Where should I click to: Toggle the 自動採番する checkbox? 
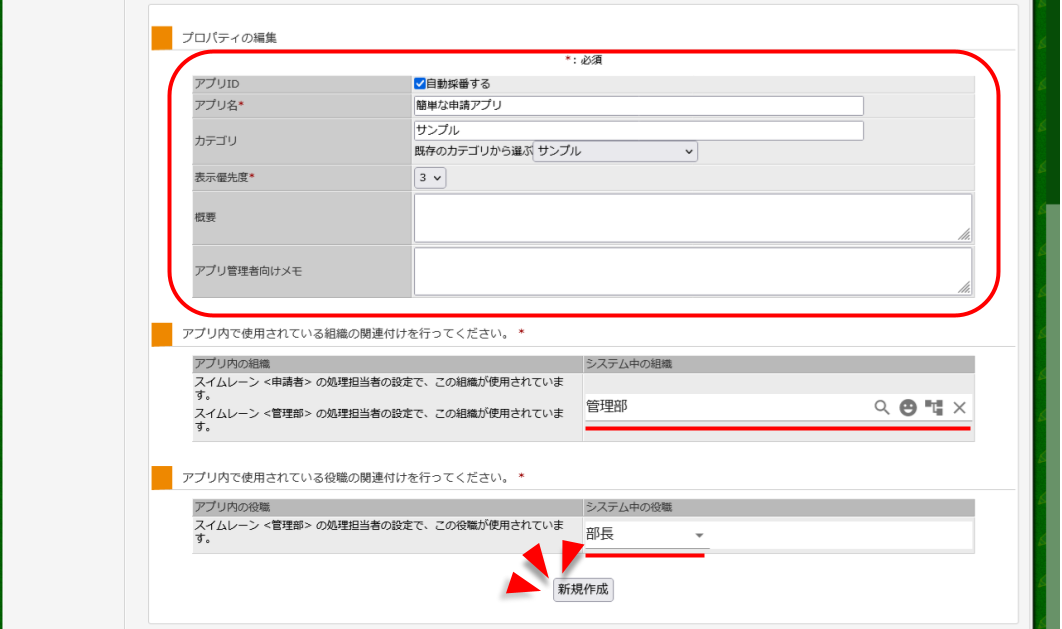tap(420, 83)
